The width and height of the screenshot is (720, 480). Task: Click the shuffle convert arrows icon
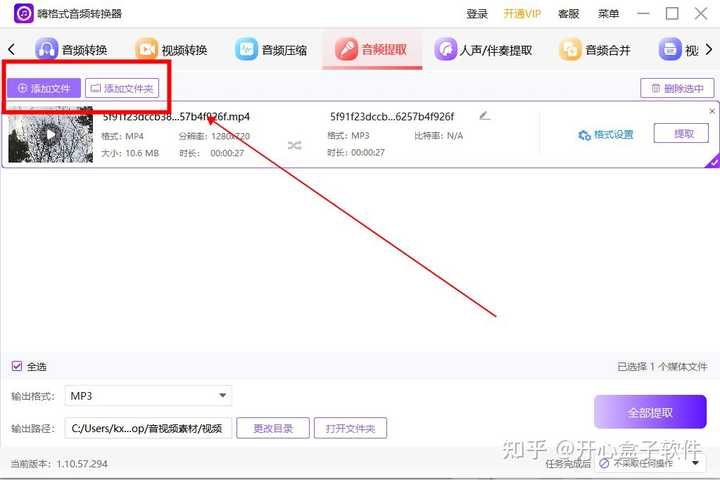point(294,146)
